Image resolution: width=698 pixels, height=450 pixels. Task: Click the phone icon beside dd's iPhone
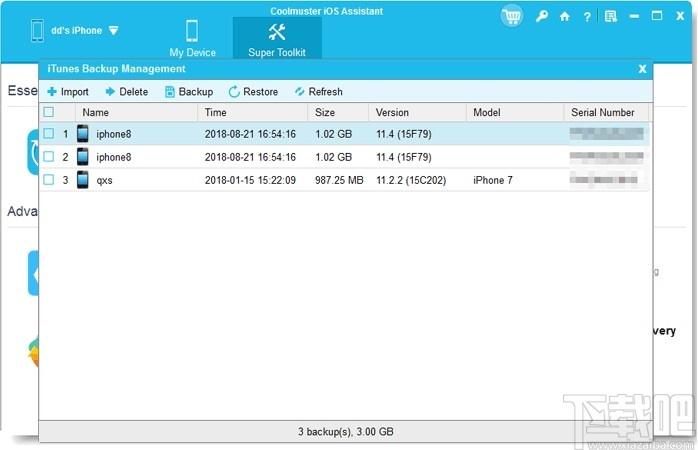[x=37, y=31]
